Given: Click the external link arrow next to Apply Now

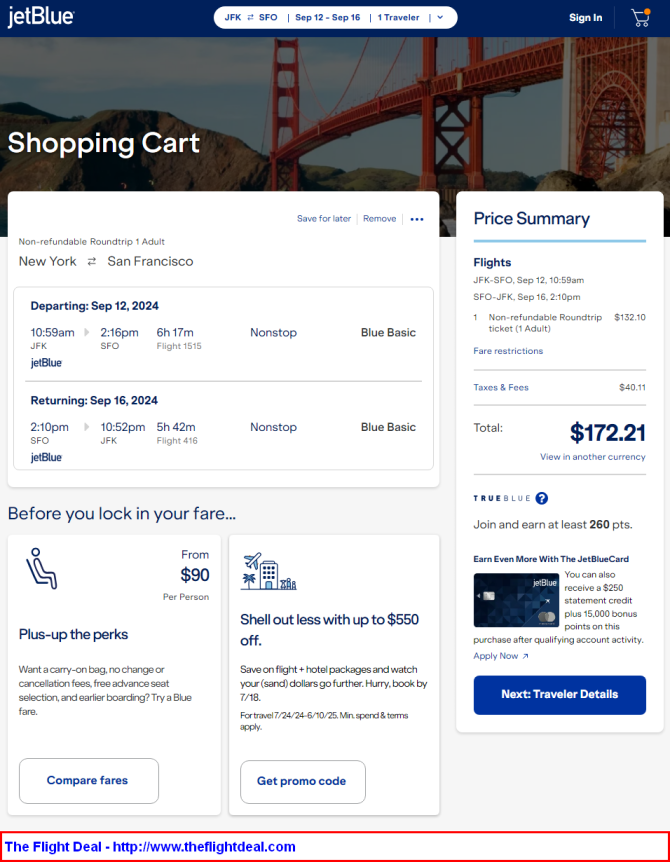Looking at the screenshot, I should 525,656.
